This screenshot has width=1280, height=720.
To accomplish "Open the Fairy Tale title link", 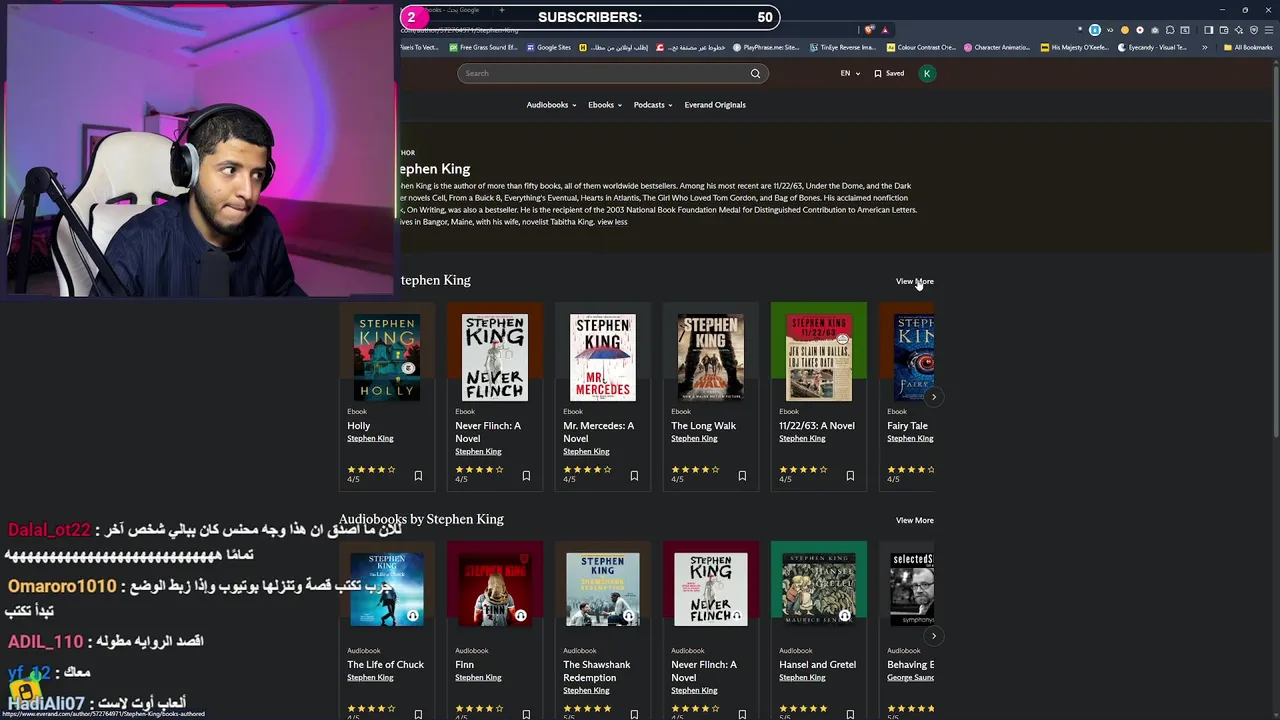I will 907,426.
